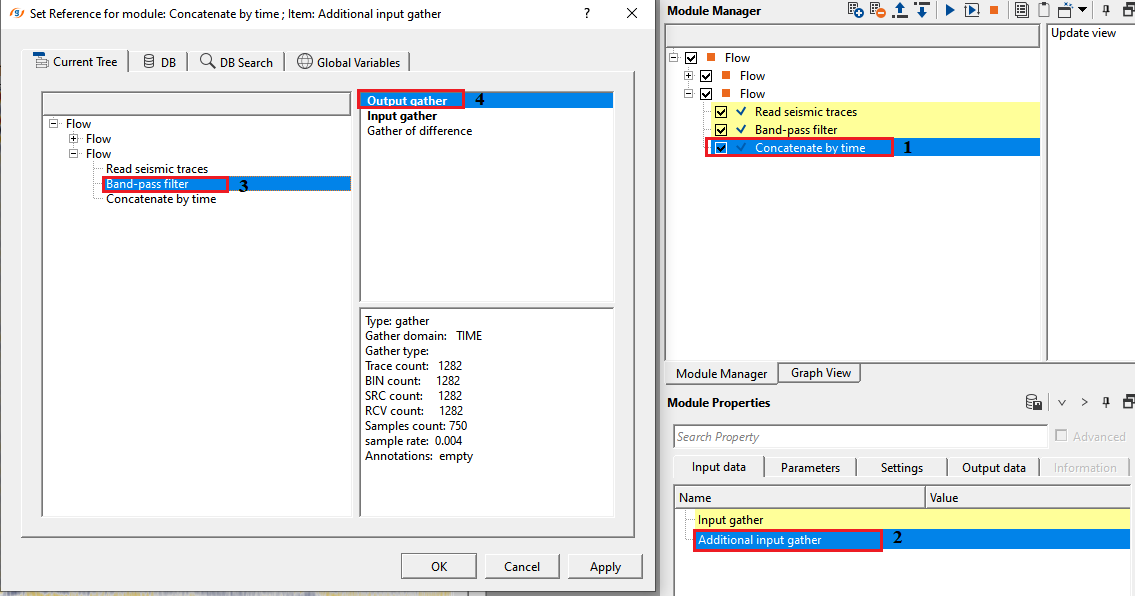This screenshot has height=596, width=1135.
Task: Run the flow with blue play icon
Action: [x=950, y=11]
